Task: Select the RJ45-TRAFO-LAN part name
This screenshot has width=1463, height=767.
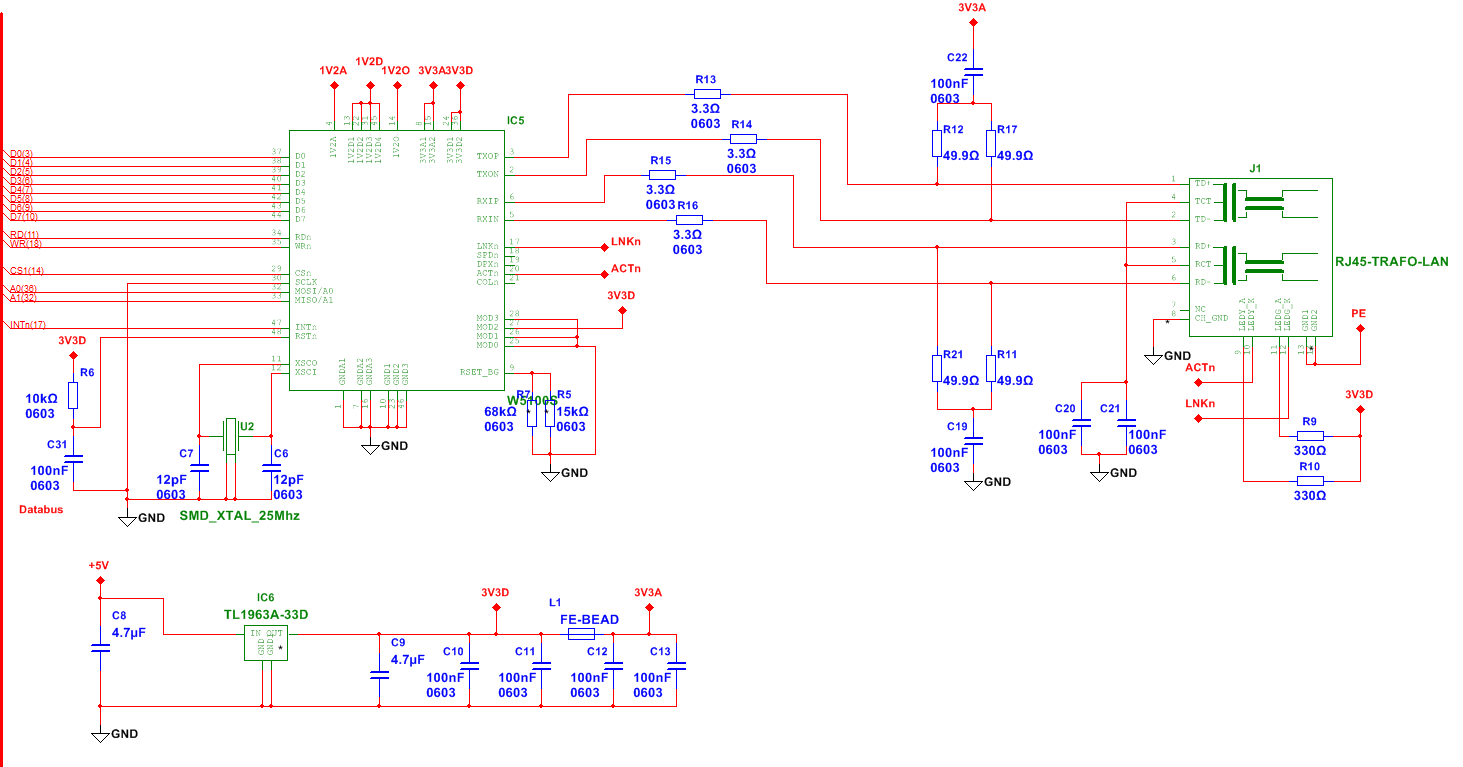Action: (x=1391, y=261)
